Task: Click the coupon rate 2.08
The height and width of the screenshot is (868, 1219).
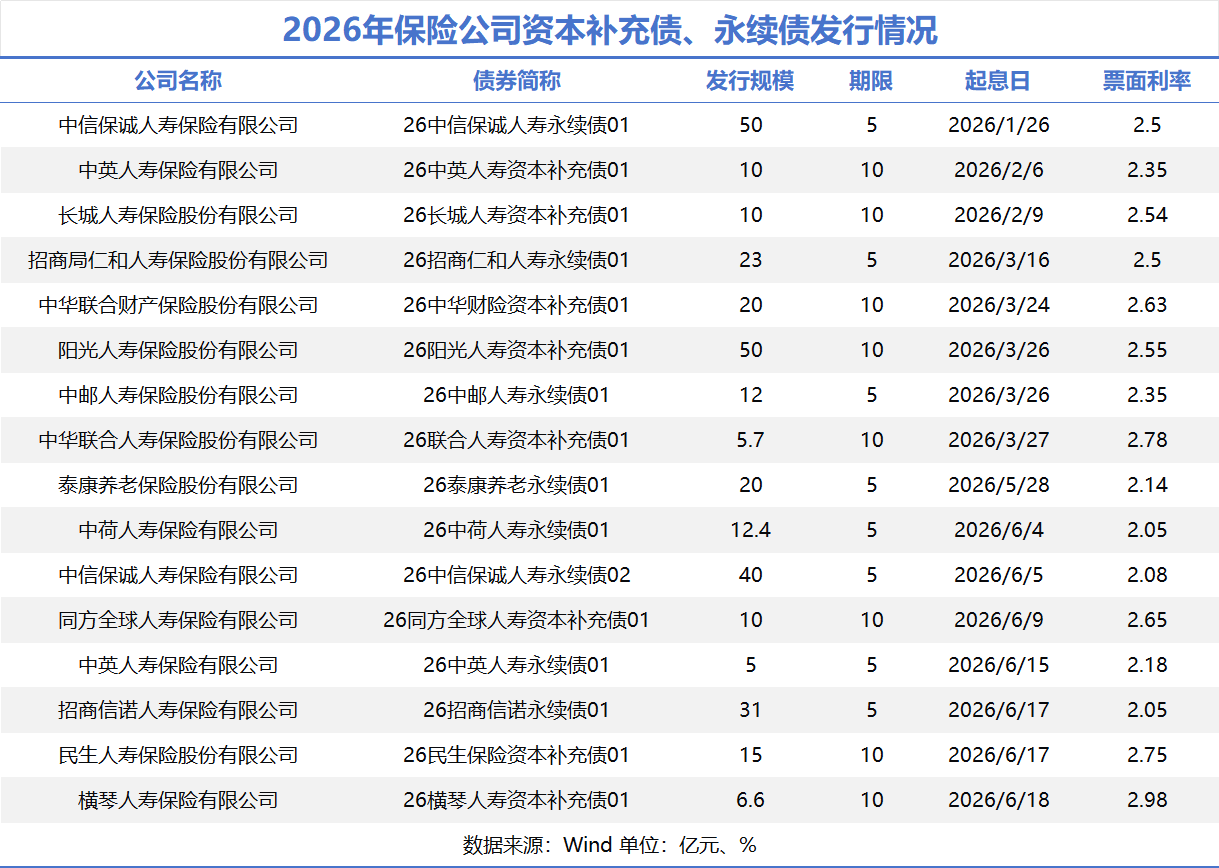Action: (1147, 575)
